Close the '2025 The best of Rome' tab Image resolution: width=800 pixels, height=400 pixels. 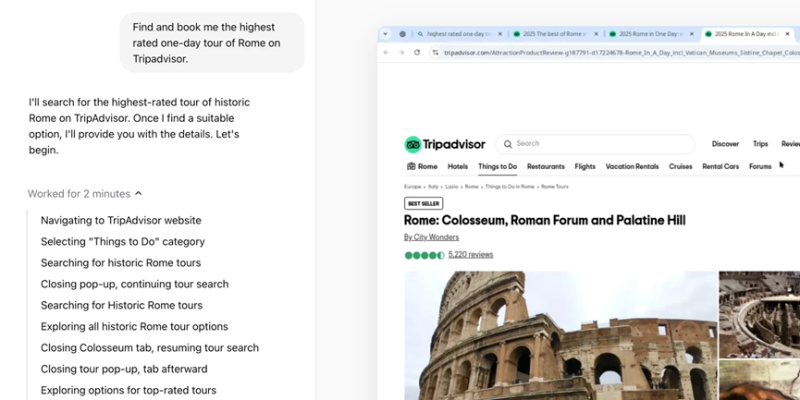click(x=599, y=33)
